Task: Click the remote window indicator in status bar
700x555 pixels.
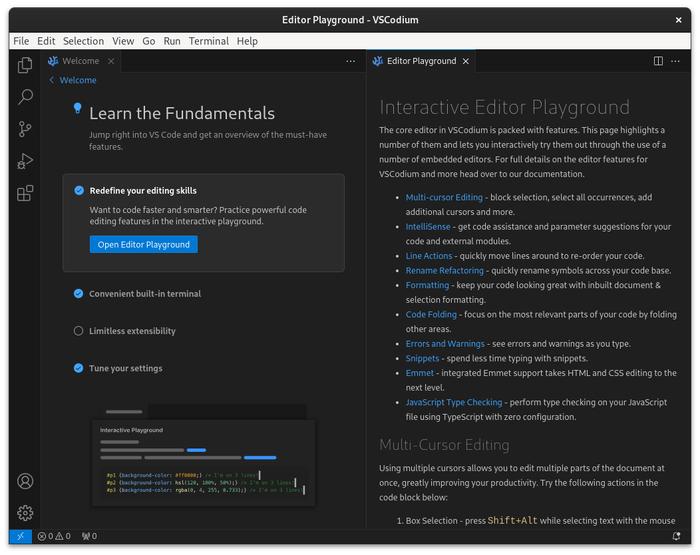Action: [21, 536]
